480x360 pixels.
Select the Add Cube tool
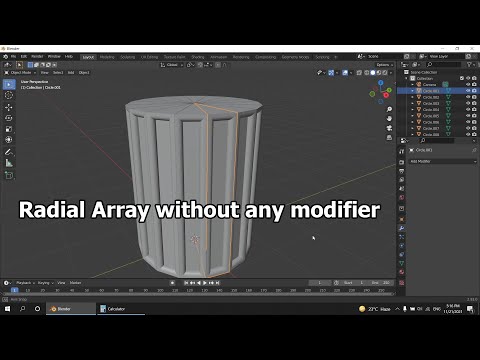9,175
